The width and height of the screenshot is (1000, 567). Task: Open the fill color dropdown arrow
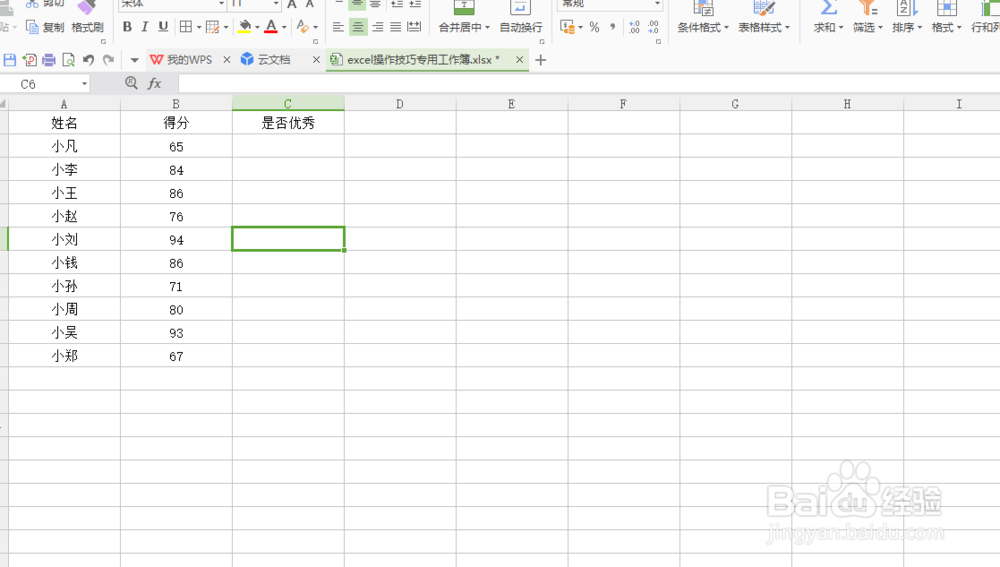pos(257,27)
